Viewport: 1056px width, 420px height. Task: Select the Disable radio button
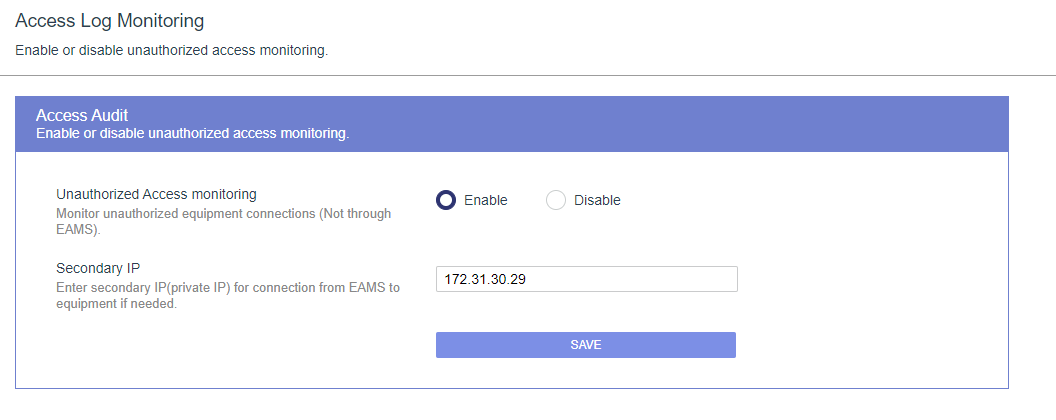point(556,200)
